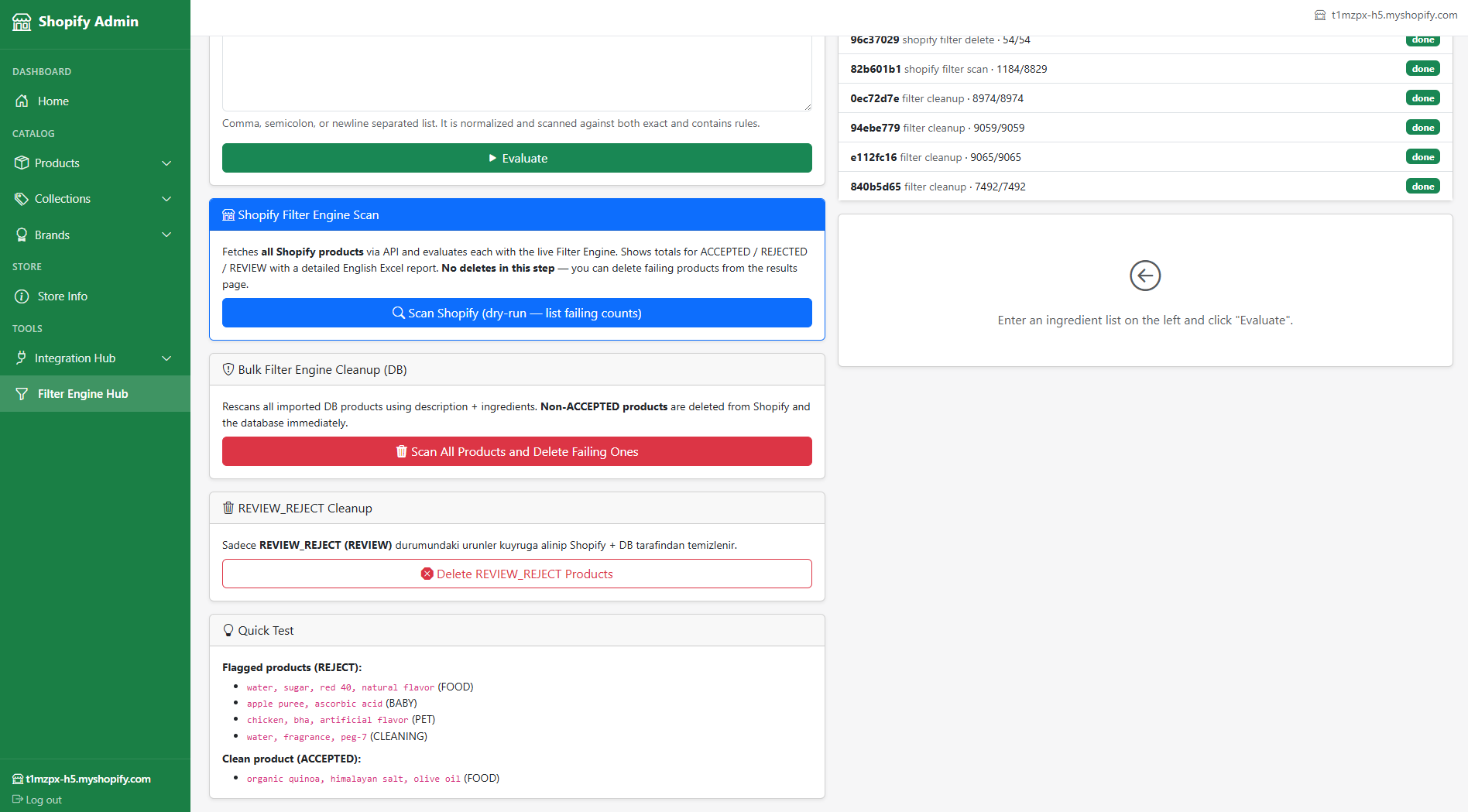
Task: Click the Collections tags icon
Action: [22, 199]
